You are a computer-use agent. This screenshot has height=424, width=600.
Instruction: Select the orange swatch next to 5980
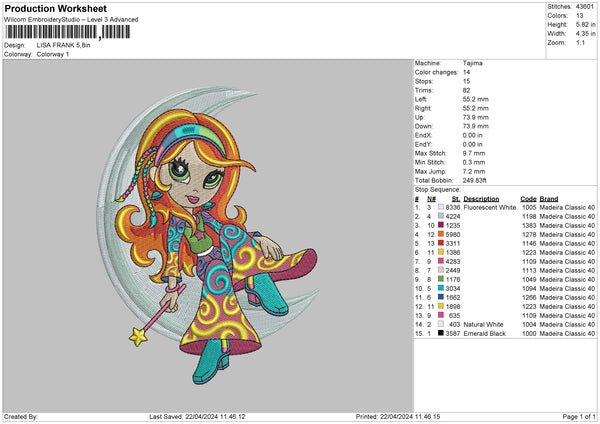click(x=441, y=234)
